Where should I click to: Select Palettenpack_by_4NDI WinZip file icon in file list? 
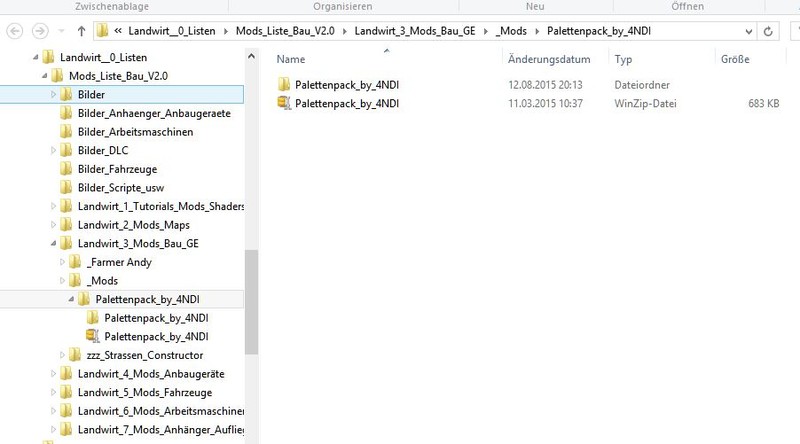coord(284,103)
